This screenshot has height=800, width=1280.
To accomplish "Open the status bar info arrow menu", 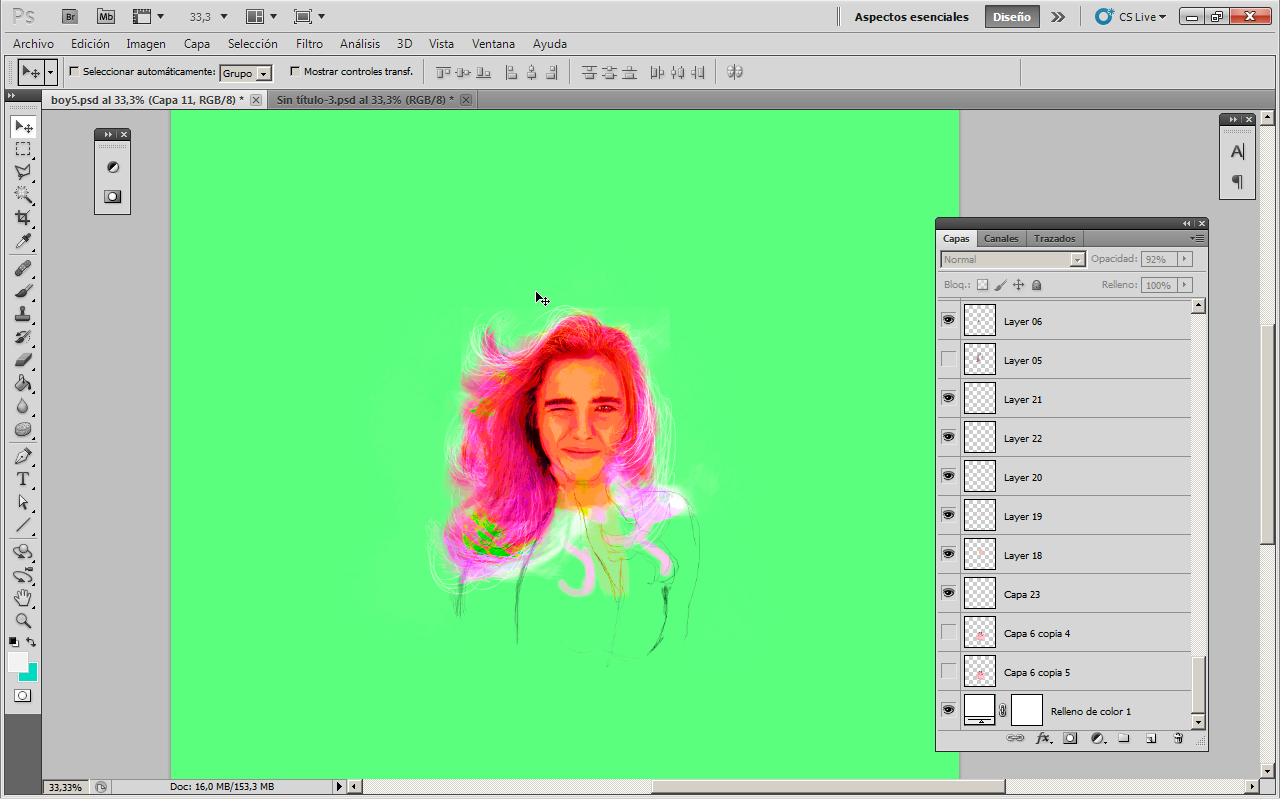I will point(340,787).
